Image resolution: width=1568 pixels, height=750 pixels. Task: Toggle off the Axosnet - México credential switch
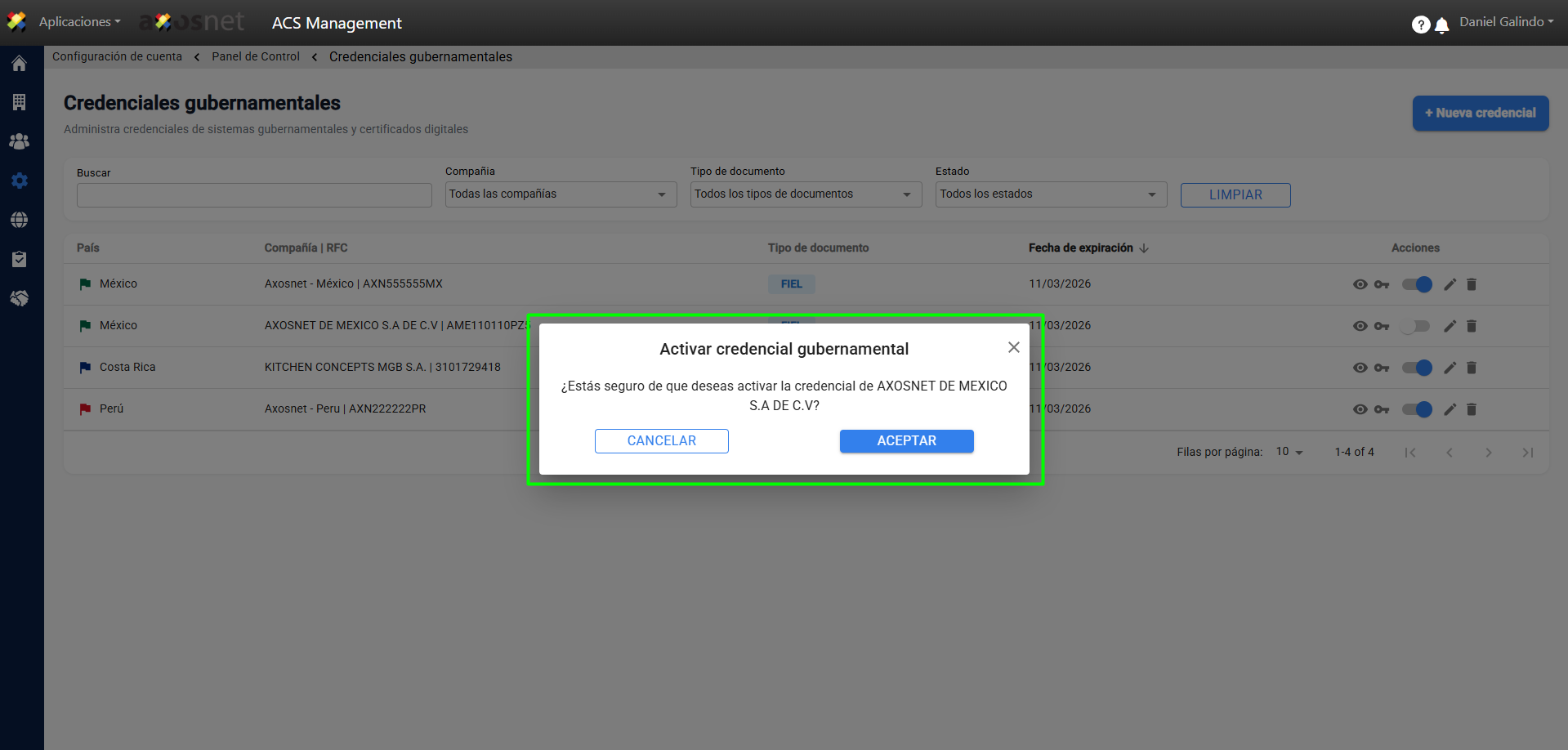(1417, 284)
